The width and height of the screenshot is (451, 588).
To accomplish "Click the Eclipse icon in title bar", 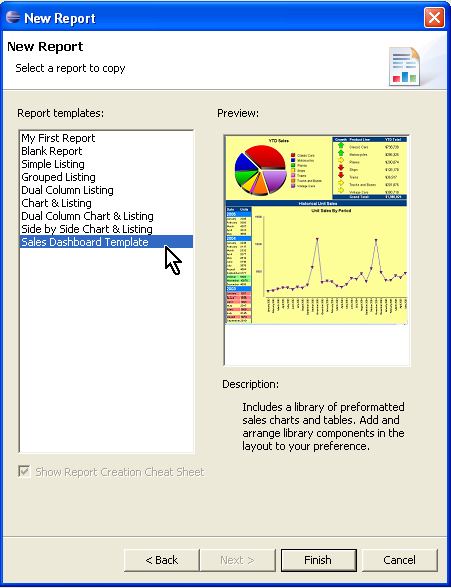I will (x=13, y=17).
